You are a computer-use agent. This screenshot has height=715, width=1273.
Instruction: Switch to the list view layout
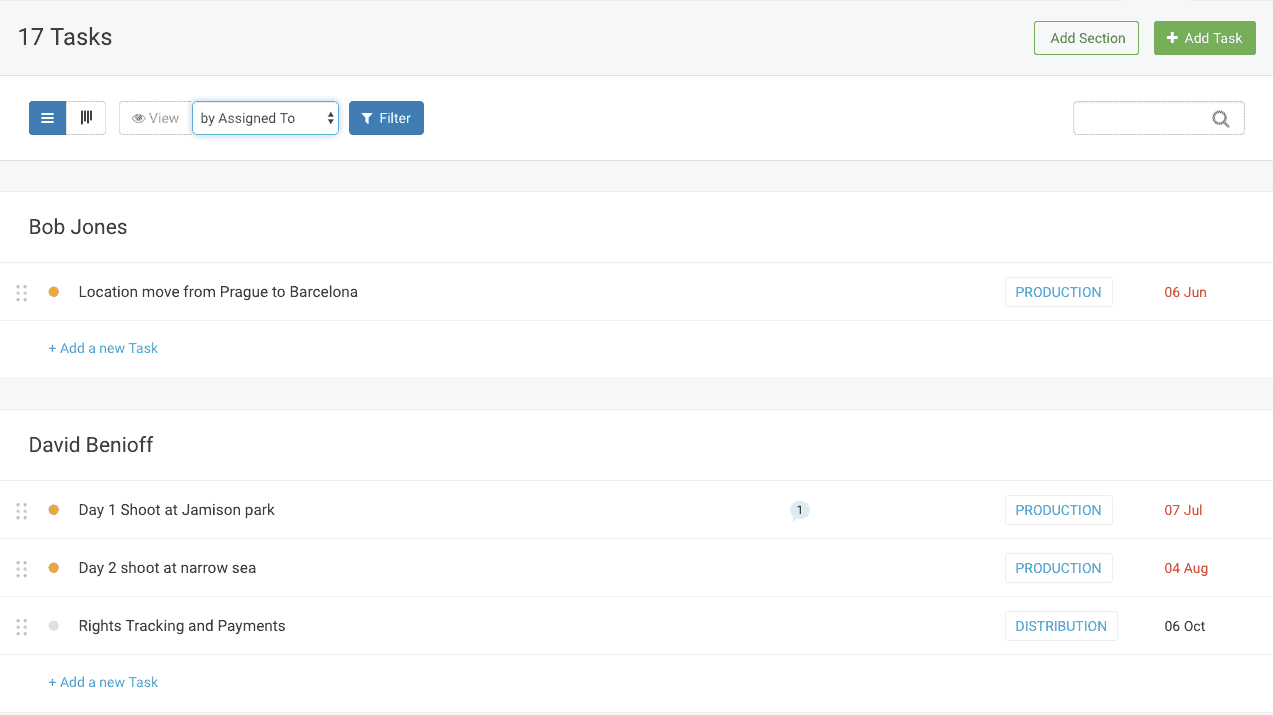(47, 117)
